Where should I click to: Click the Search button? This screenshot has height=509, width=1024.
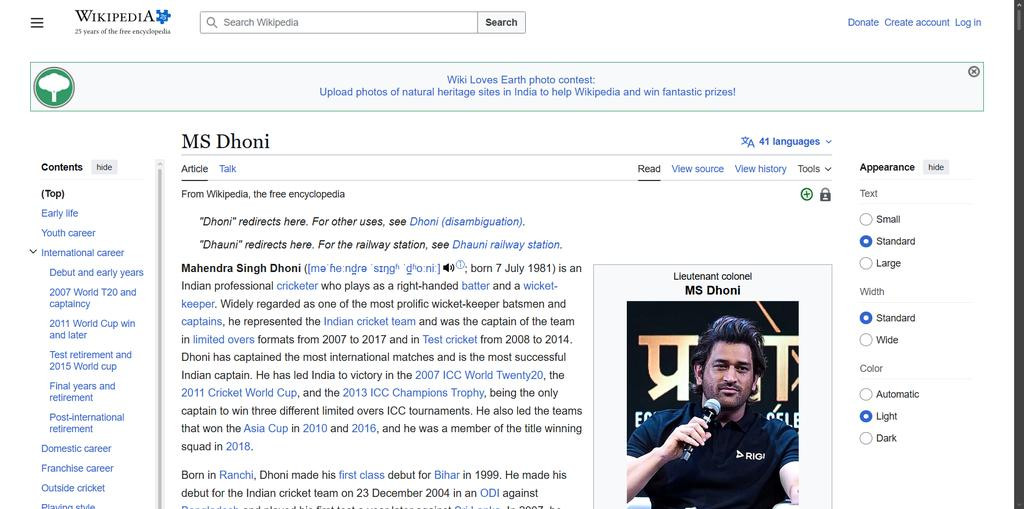point(502,22)
